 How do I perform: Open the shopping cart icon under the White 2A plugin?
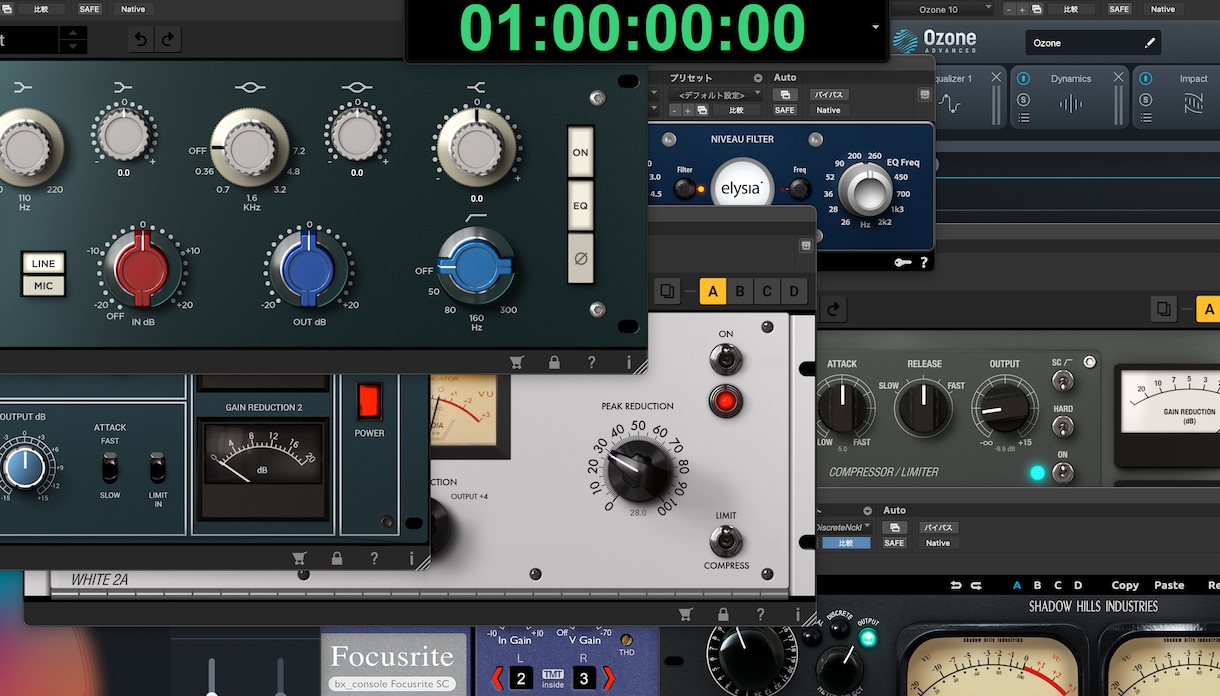pyautogui.click(x=685, y=614)
